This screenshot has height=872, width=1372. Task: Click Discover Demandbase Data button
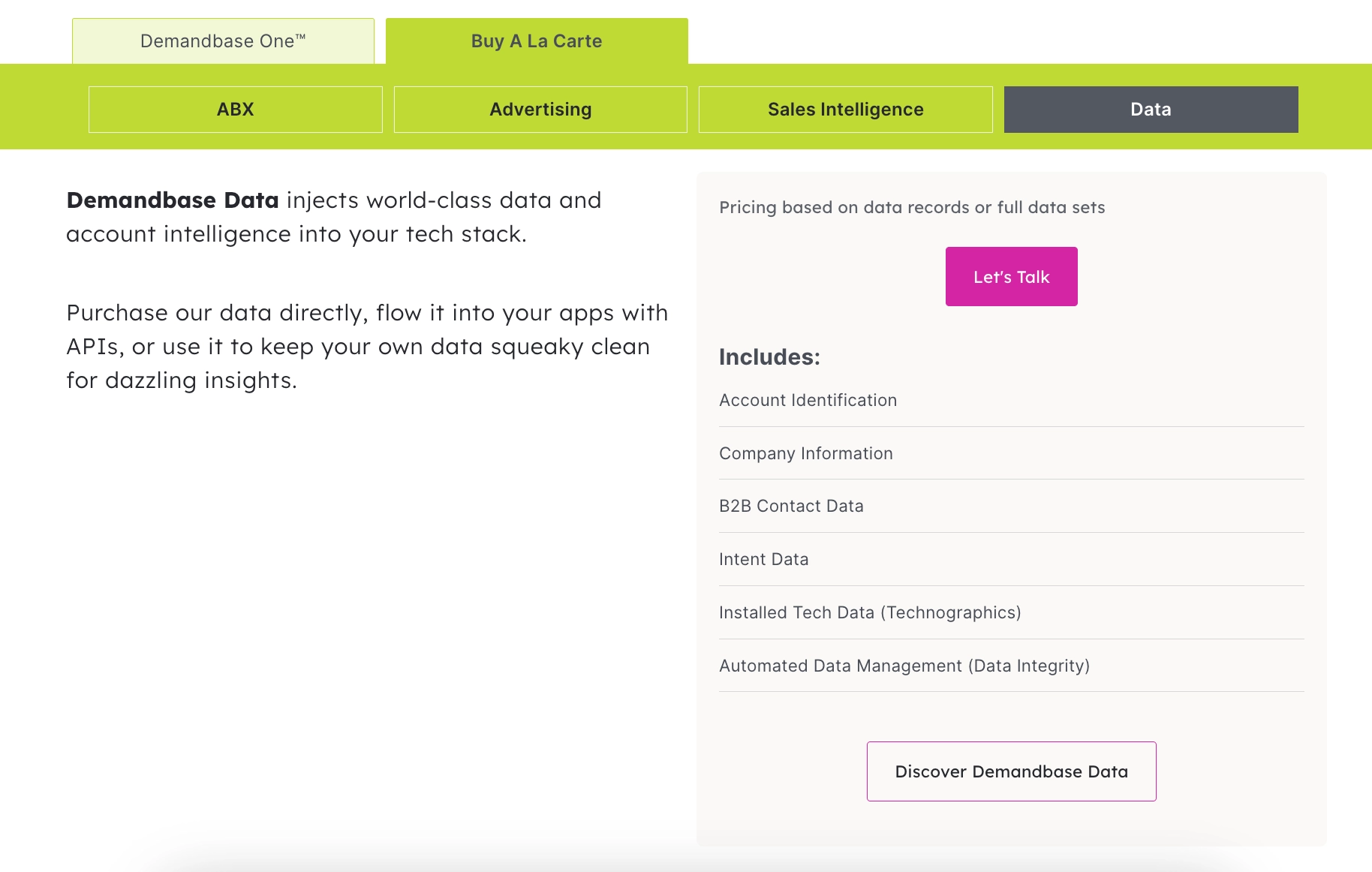click(x=1012, y=771)
